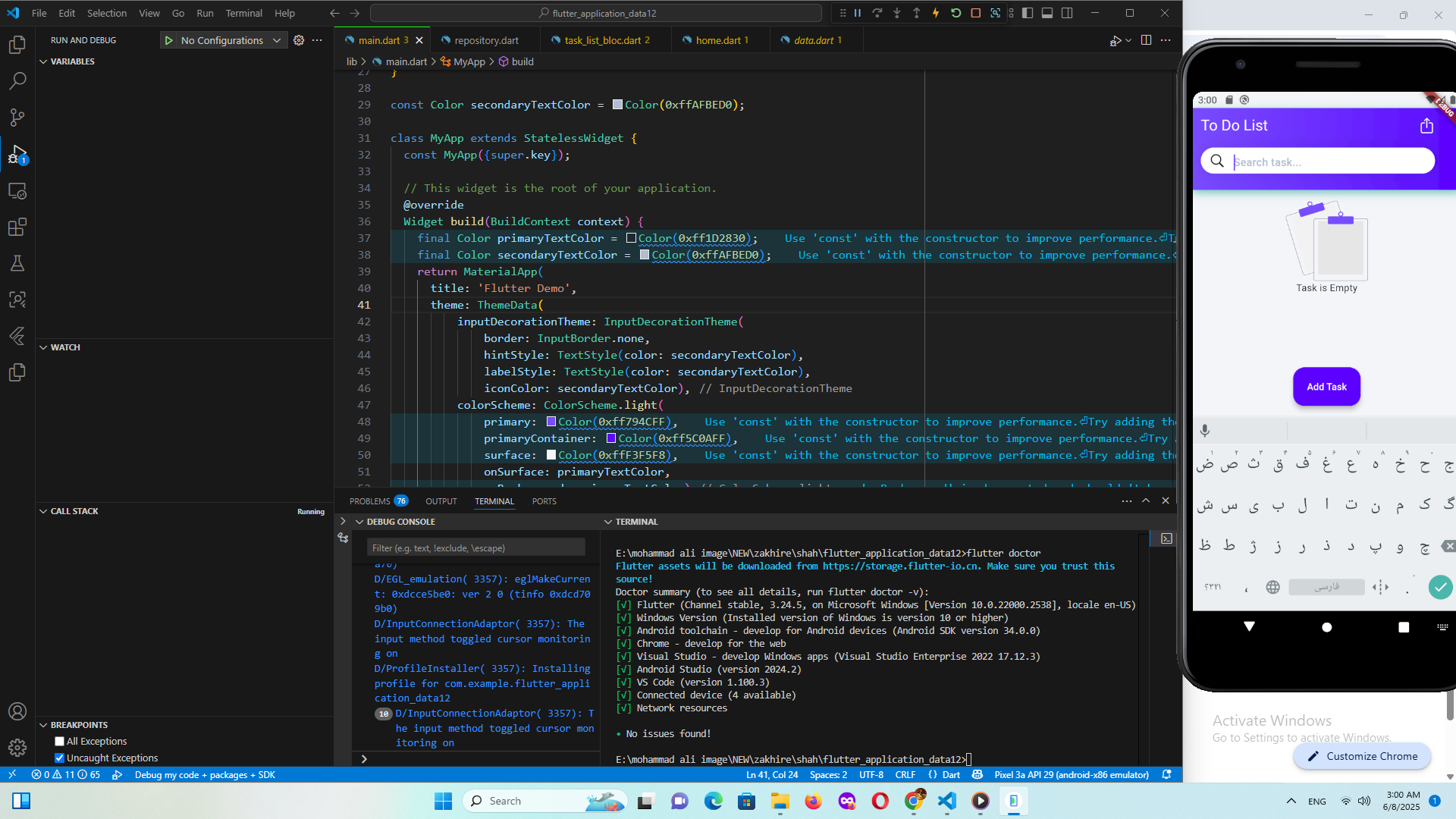
Task: Open the Search view in activity bar
Action: (17, 81)
